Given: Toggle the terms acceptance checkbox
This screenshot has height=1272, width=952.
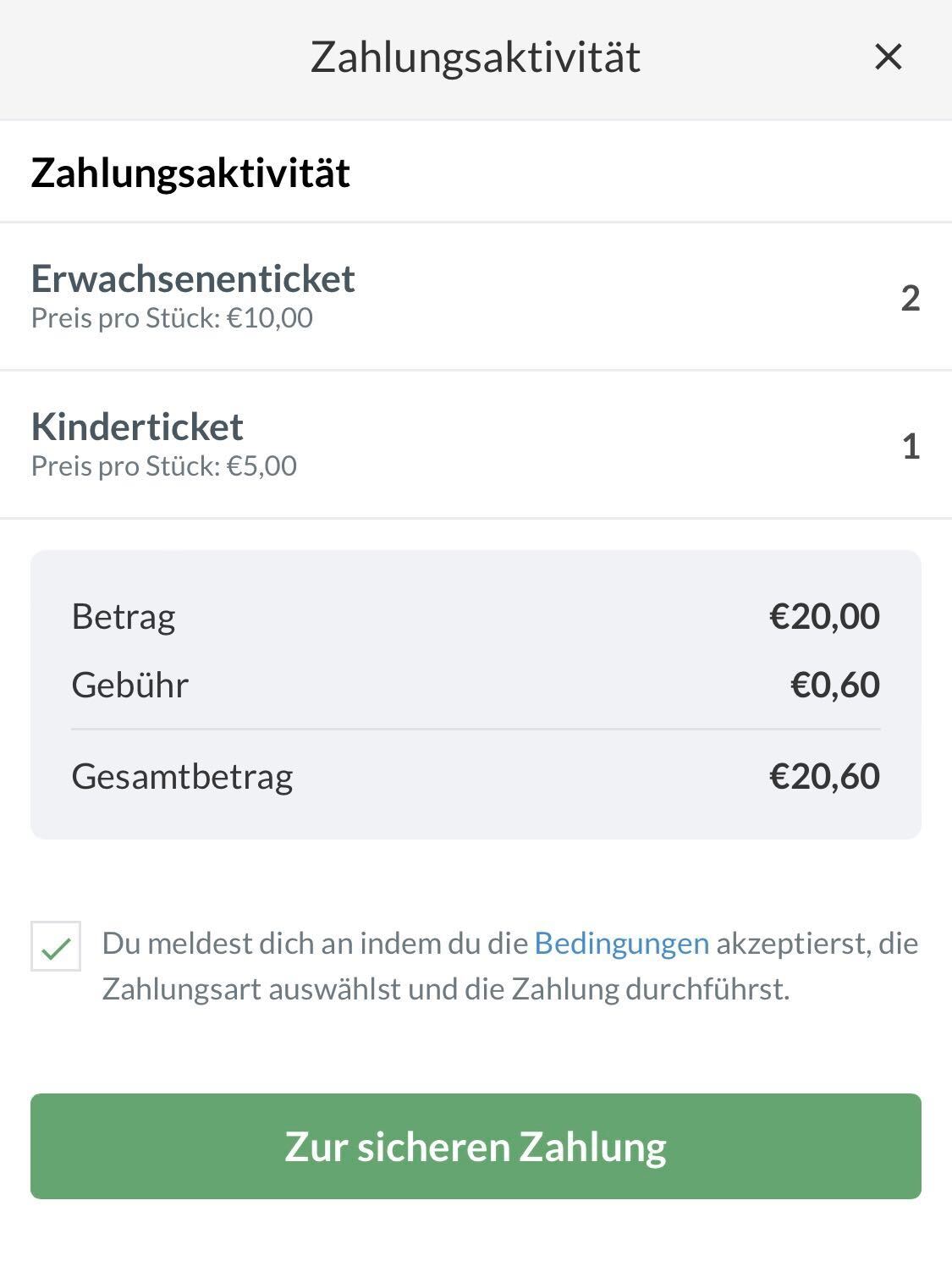Looking at the screenshot, I should [x=56, y=946].
